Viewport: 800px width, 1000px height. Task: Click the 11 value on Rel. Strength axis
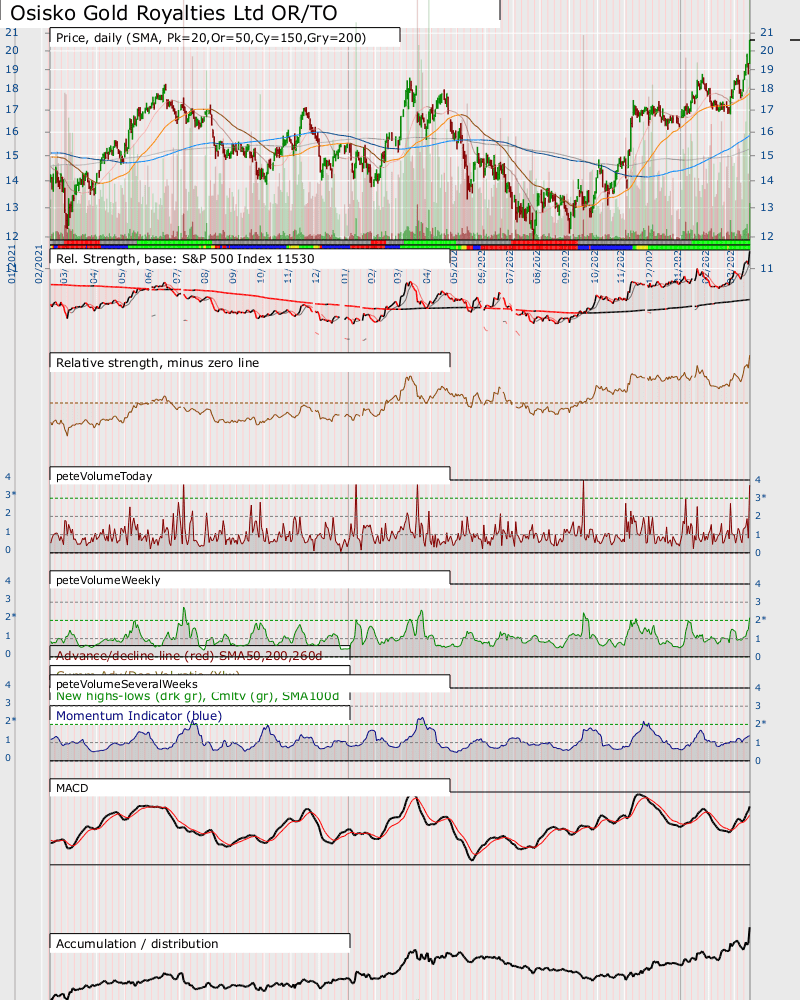766,268
